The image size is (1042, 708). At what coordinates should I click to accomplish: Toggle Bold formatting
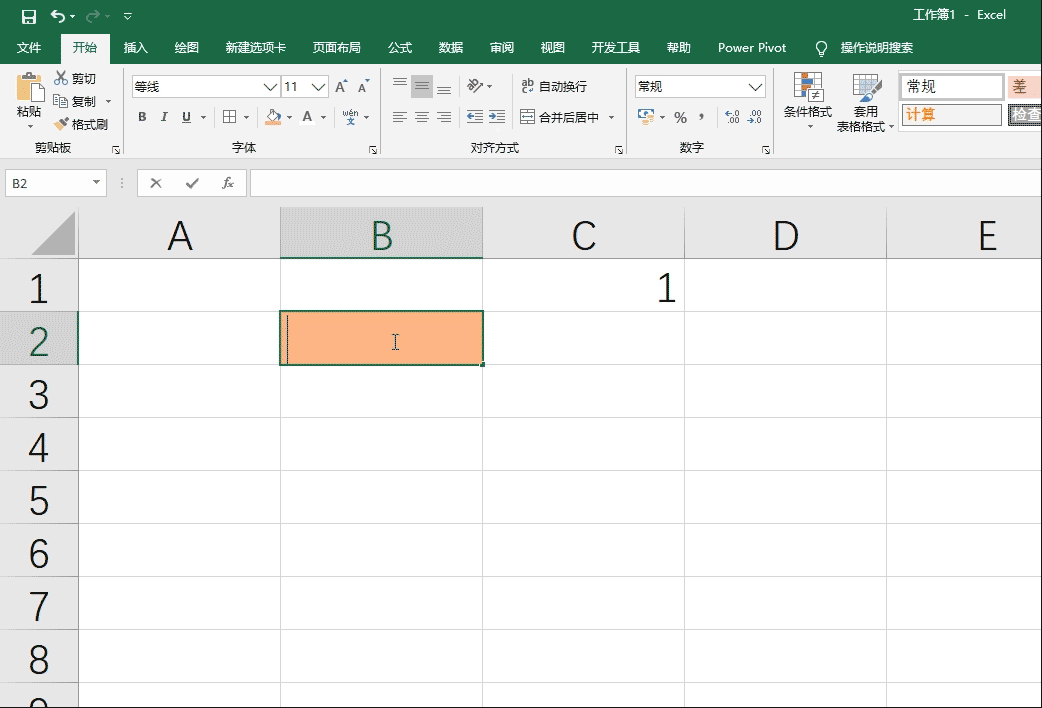click(142, 117)
